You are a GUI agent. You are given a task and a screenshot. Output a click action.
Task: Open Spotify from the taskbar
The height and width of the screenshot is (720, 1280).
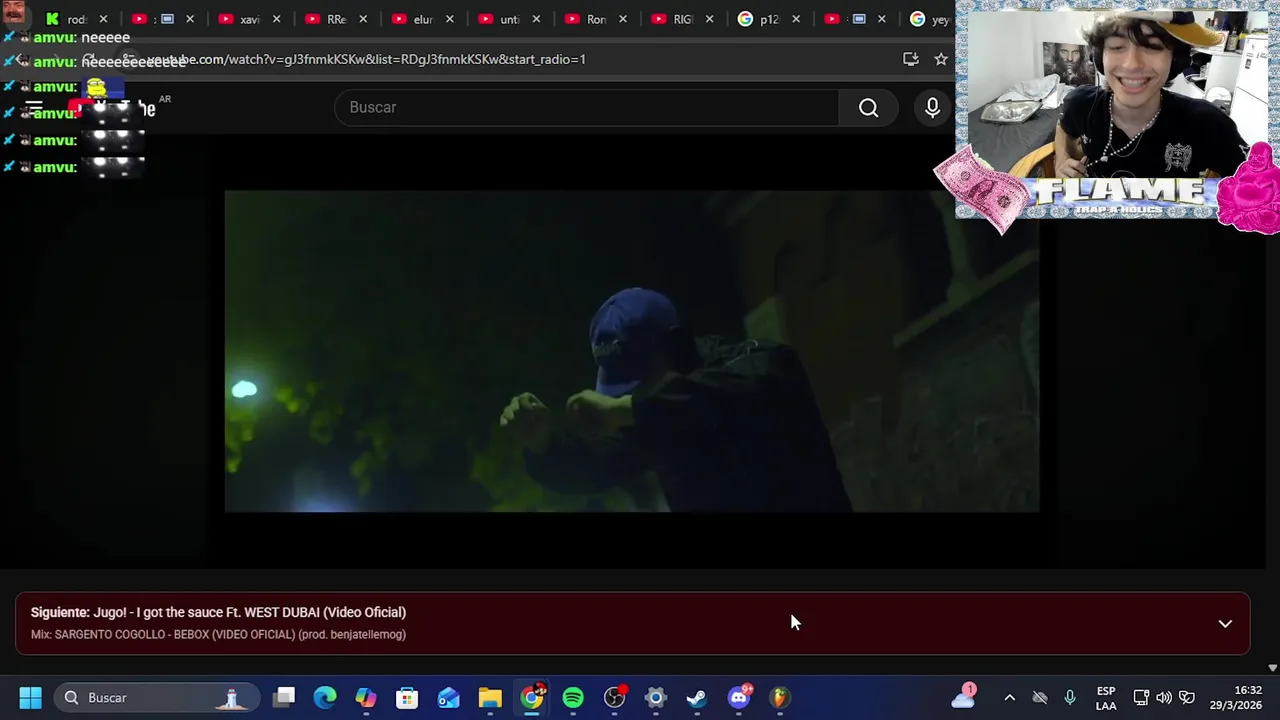[x=573, y=697]
